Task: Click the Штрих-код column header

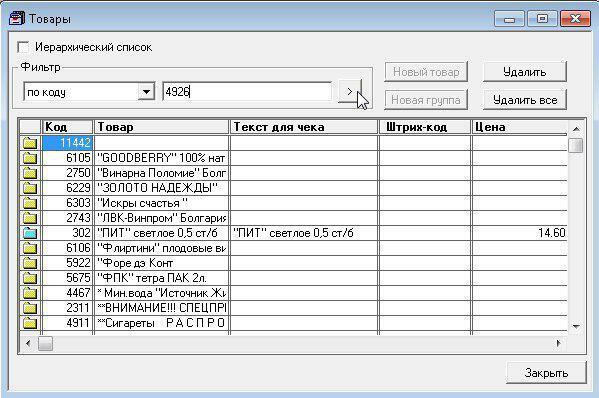Action: click(x=425, y=127)
